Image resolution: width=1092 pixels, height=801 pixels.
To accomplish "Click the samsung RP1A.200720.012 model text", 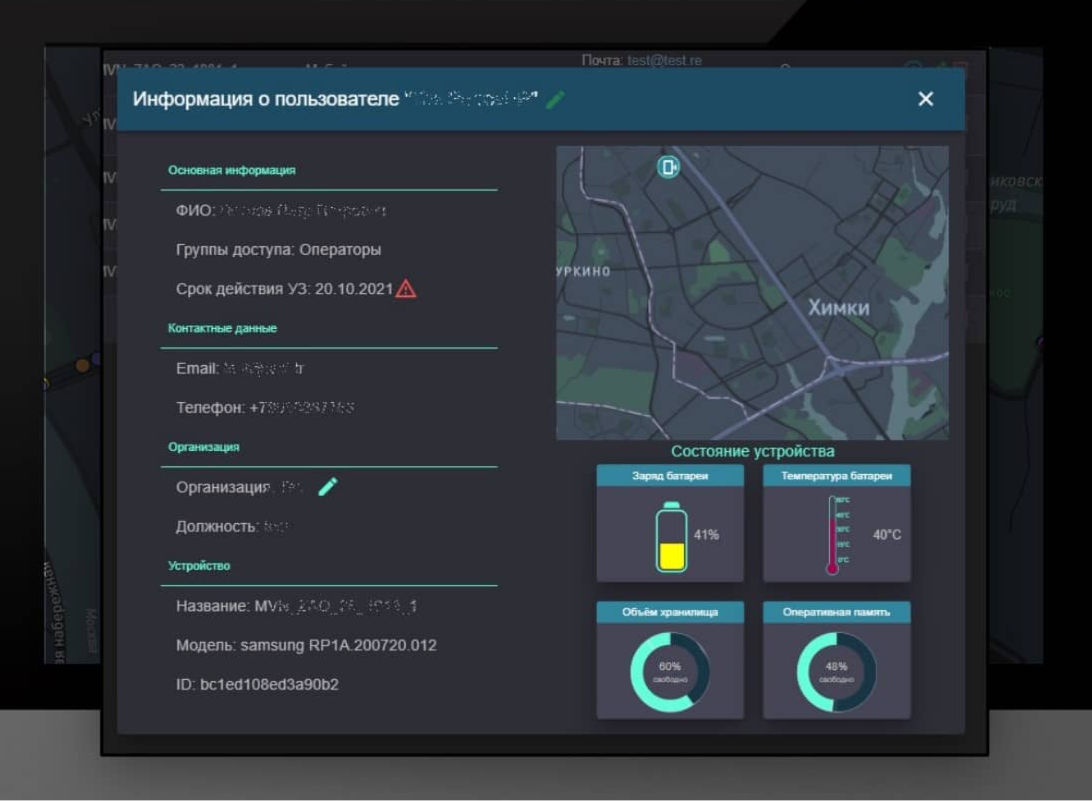I will 338,645.
